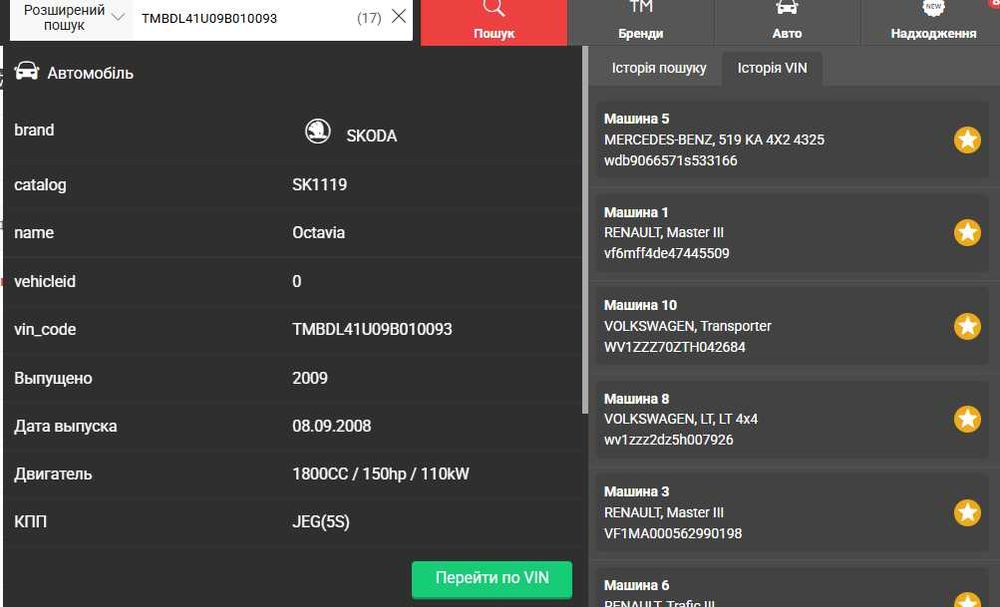Screen dimensions: 1000x607
Task: Click the (17) character counter
Action: click(x=369, y=18)
